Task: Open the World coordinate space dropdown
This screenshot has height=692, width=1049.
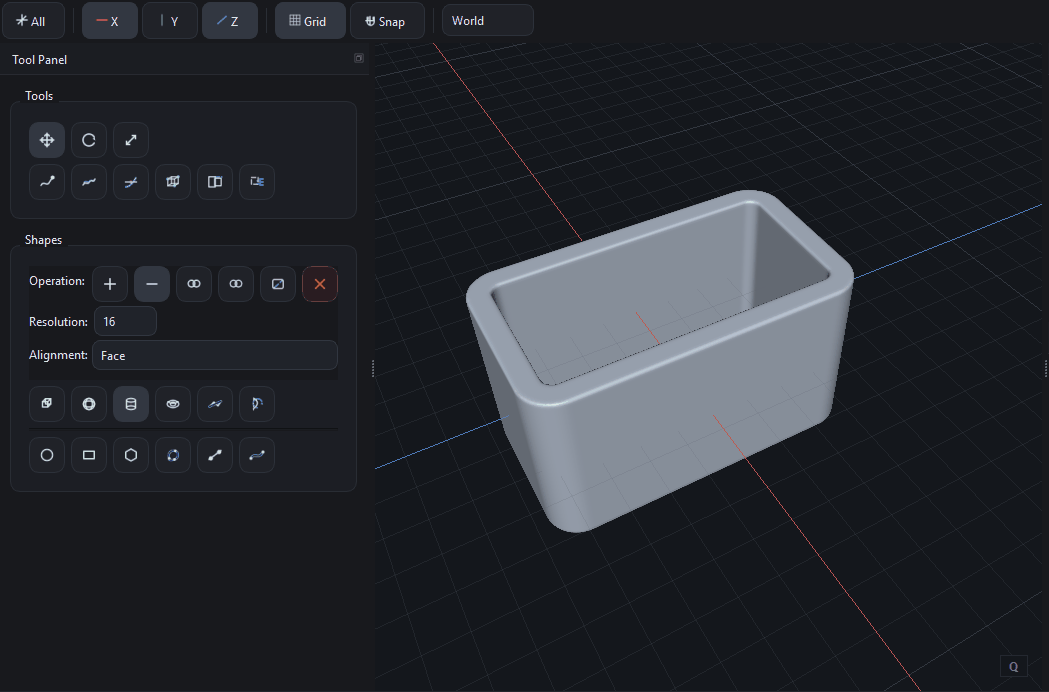Action: pyautogui.click(x=488, y=21)
